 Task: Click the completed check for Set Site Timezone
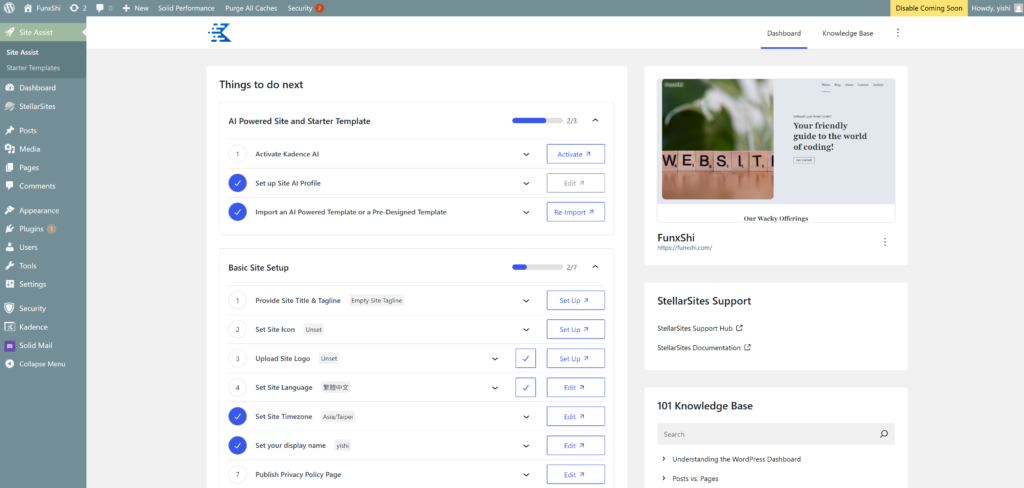[237, 416]
